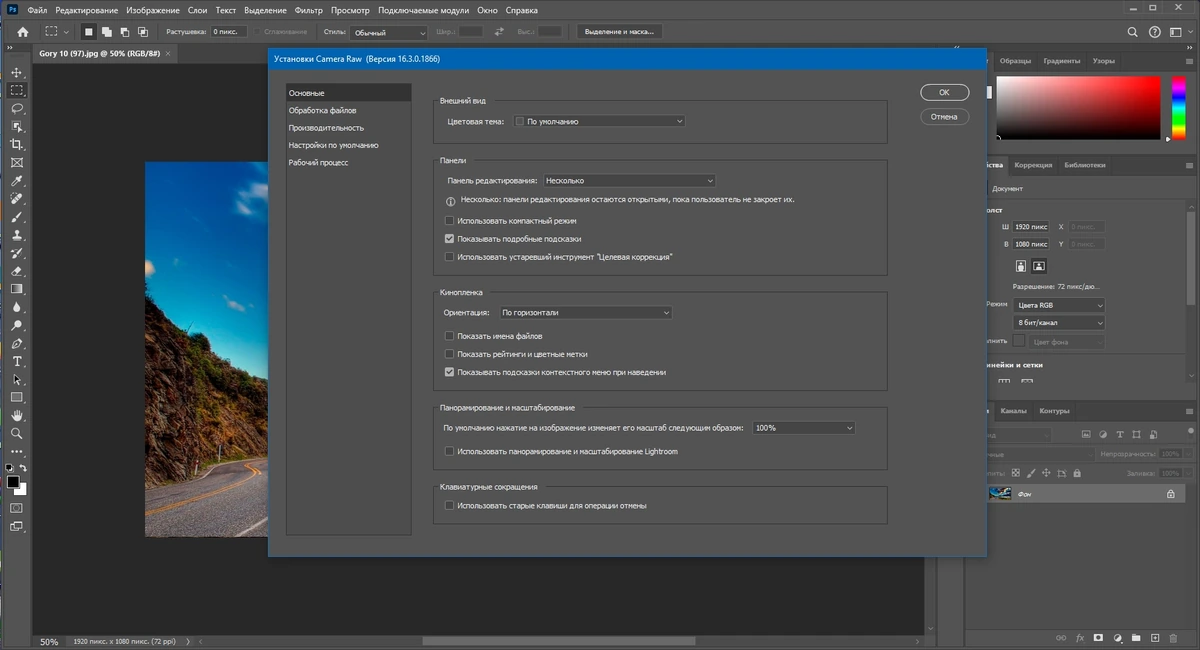1200x650 pixels.
Task: Select the Spot Healing Brush tool
Action: [x=17, y=199]
